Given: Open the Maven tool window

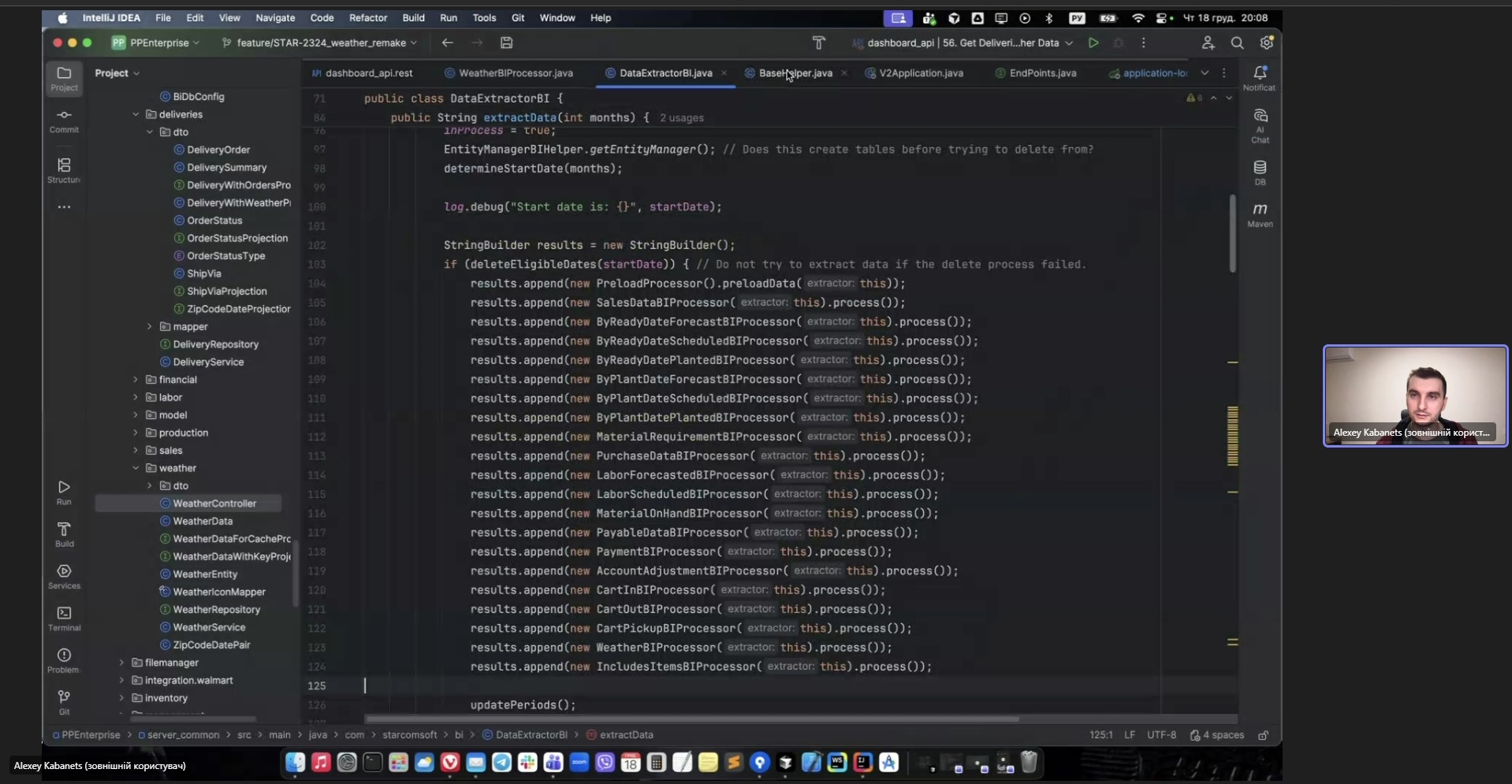Looking at the screenshot, I should [1260, 214].
